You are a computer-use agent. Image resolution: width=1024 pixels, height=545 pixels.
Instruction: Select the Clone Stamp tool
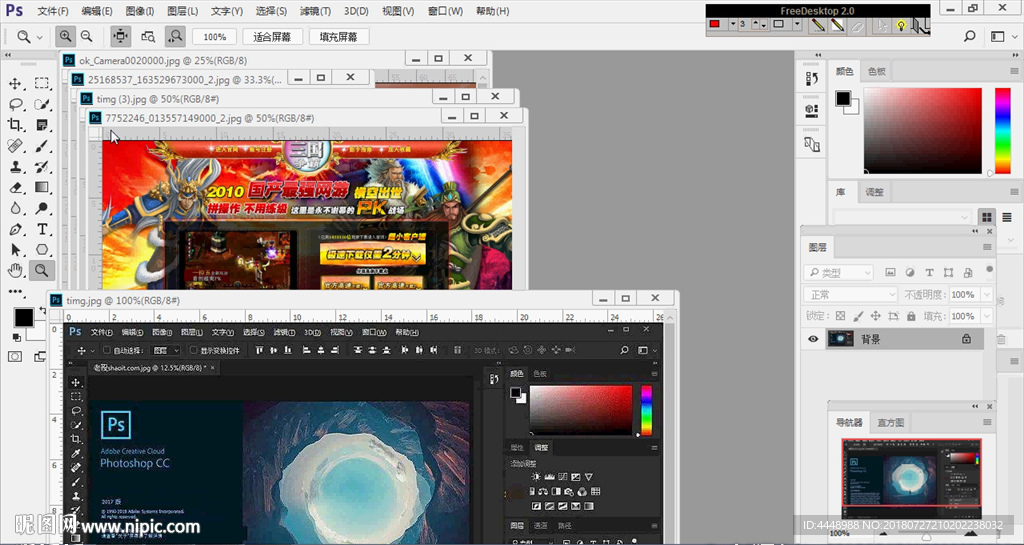pos(15,166)
